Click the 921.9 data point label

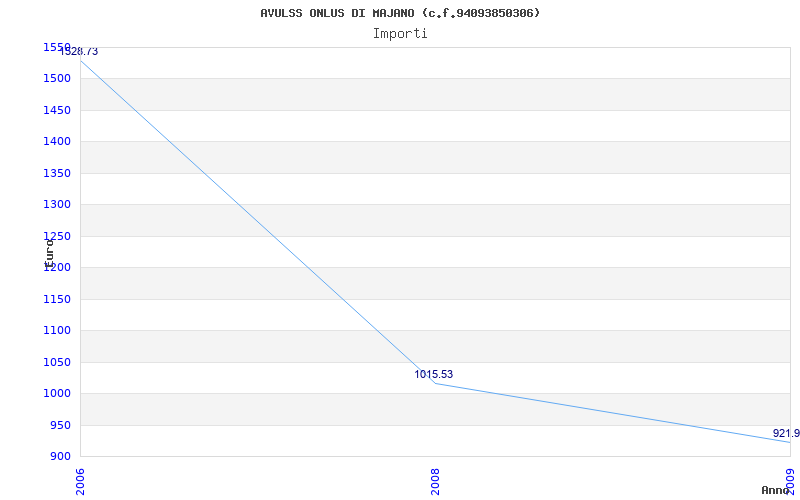[x=786, y=433]
